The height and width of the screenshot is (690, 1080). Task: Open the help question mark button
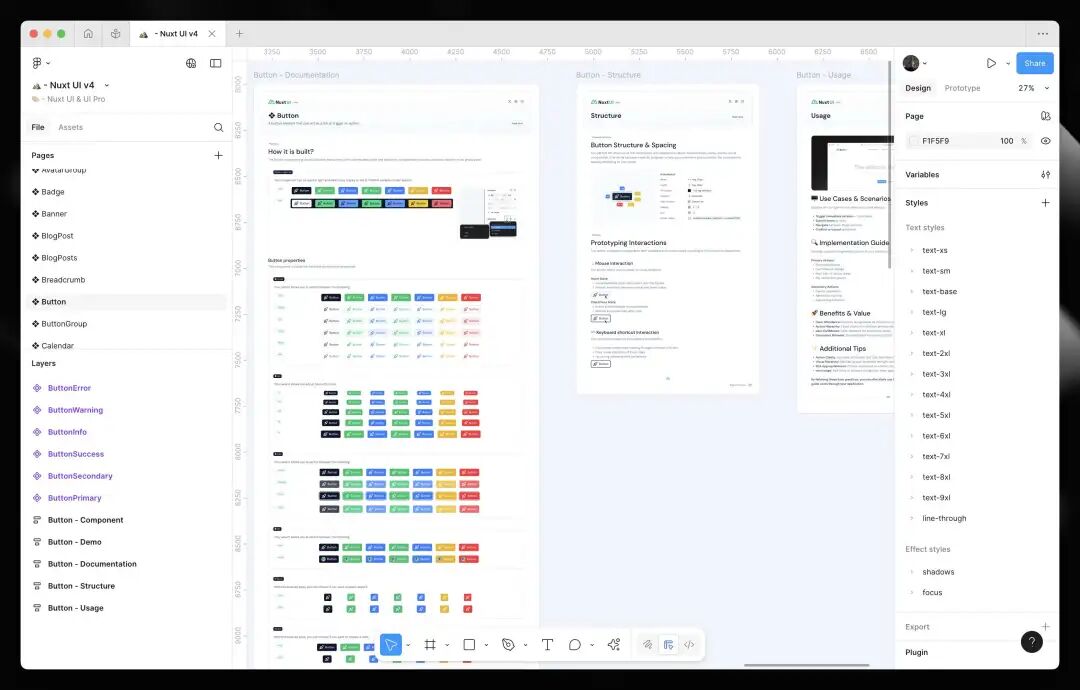1031,642
